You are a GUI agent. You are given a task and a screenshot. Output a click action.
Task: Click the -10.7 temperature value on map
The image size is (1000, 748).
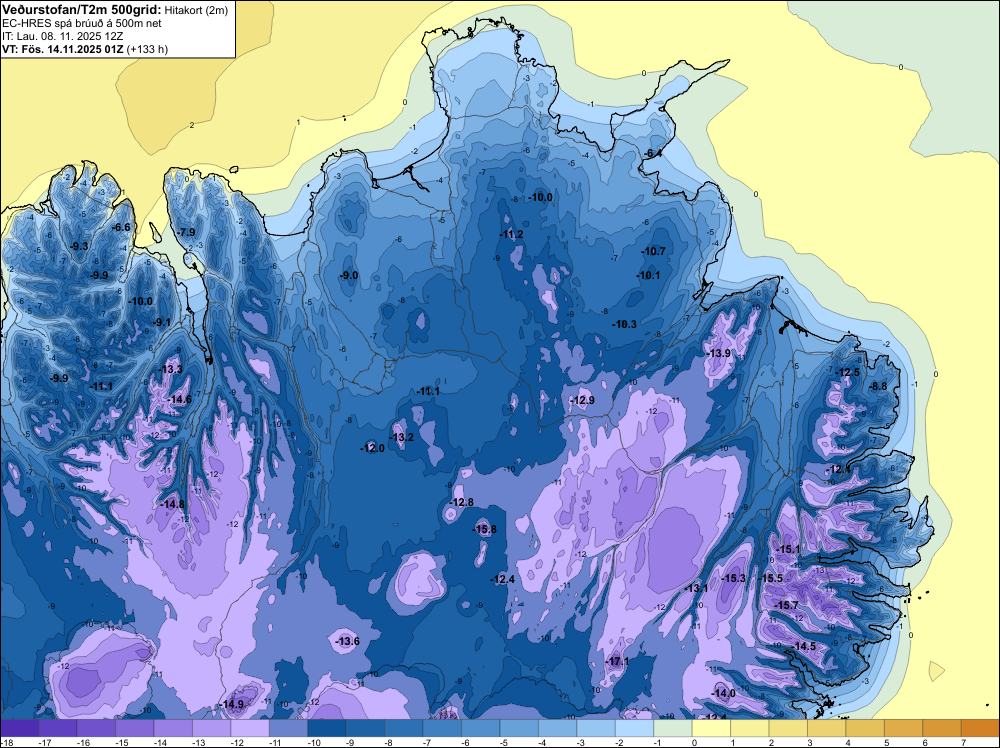click(654, 251)
